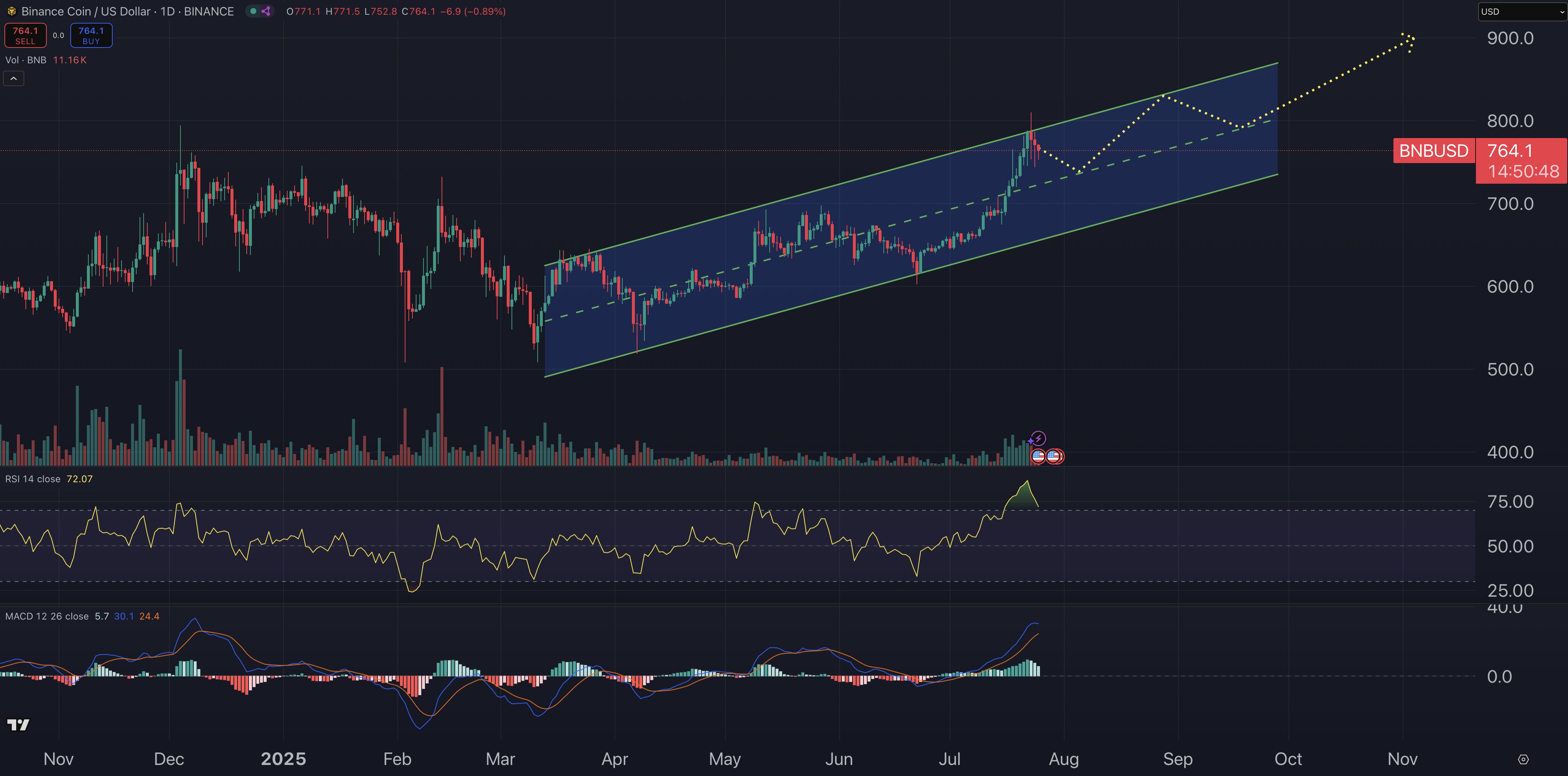1568x776 pixels.
Task: Click the Mar label on the time axis
Action: [500, 759]
